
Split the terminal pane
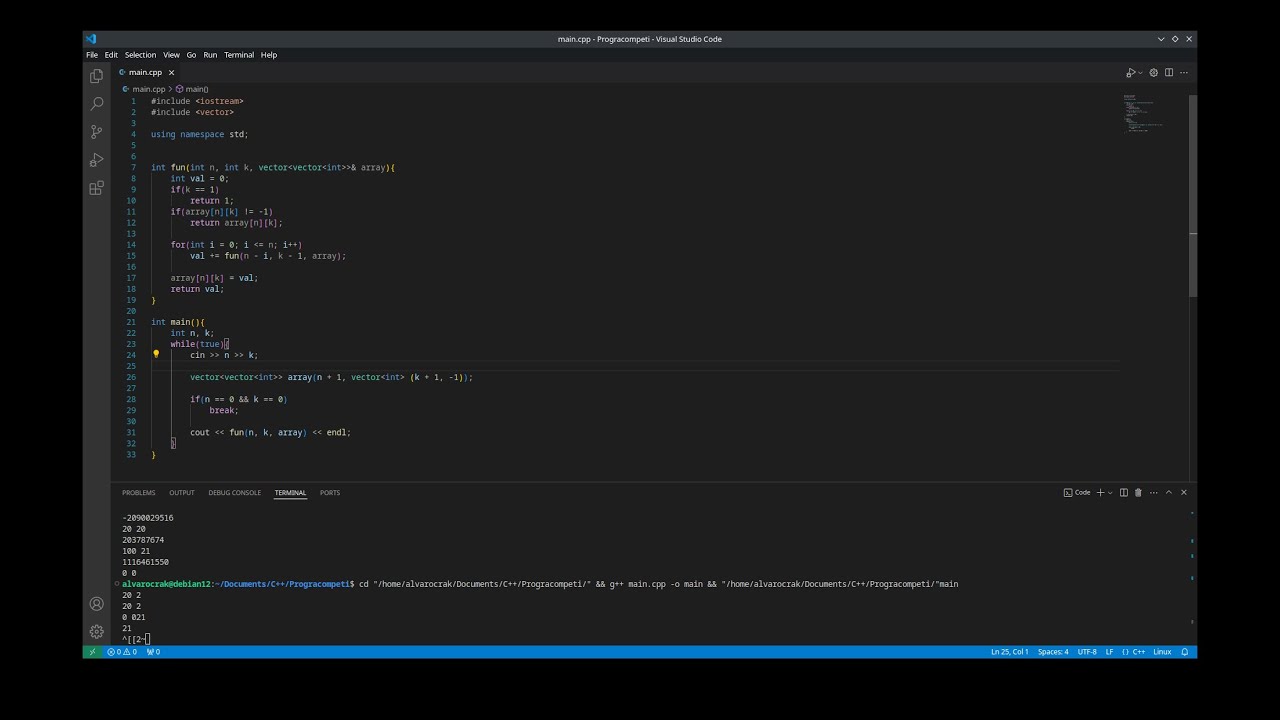pos(1123,492)
